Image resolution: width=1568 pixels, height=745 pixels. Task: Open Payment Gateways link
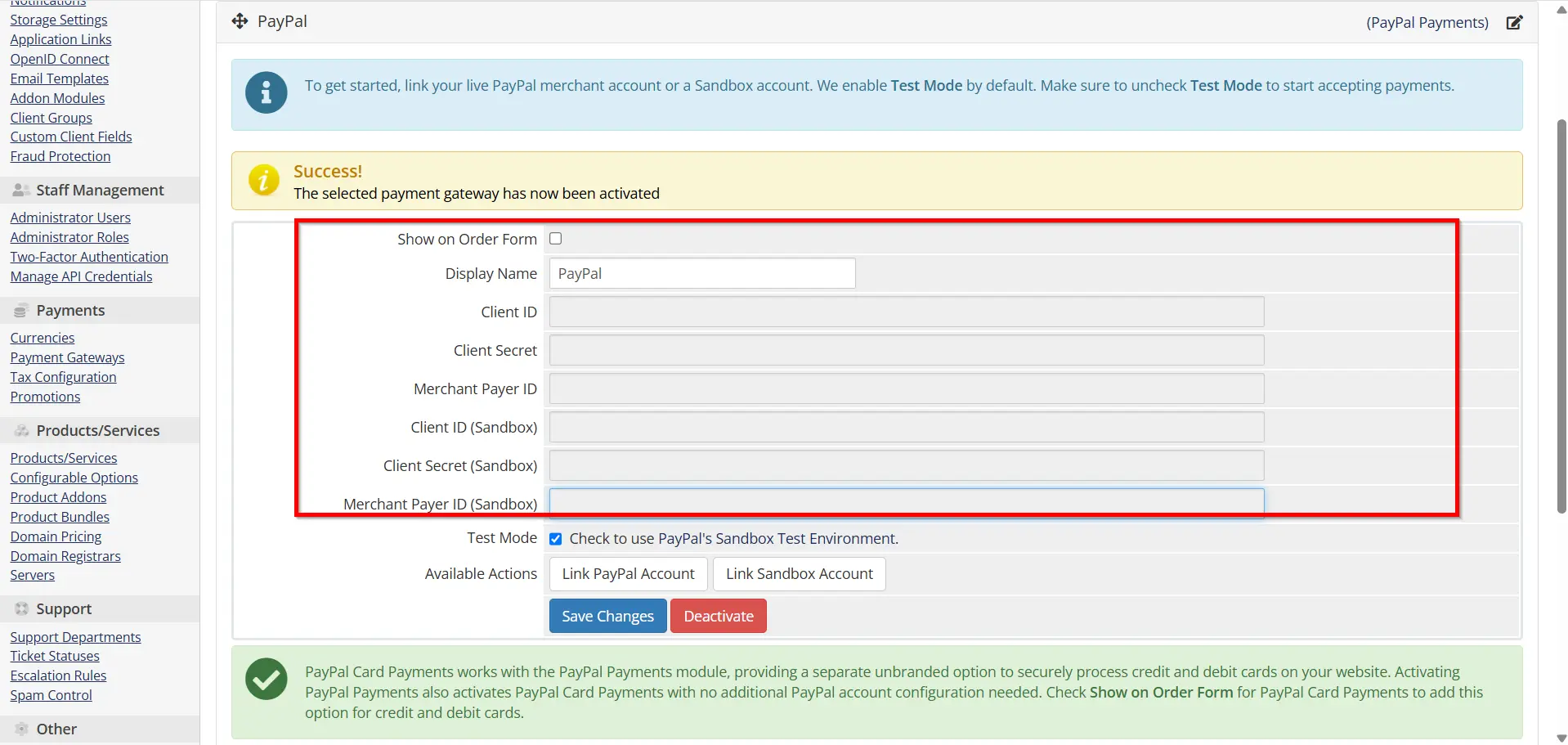point(67,357)
